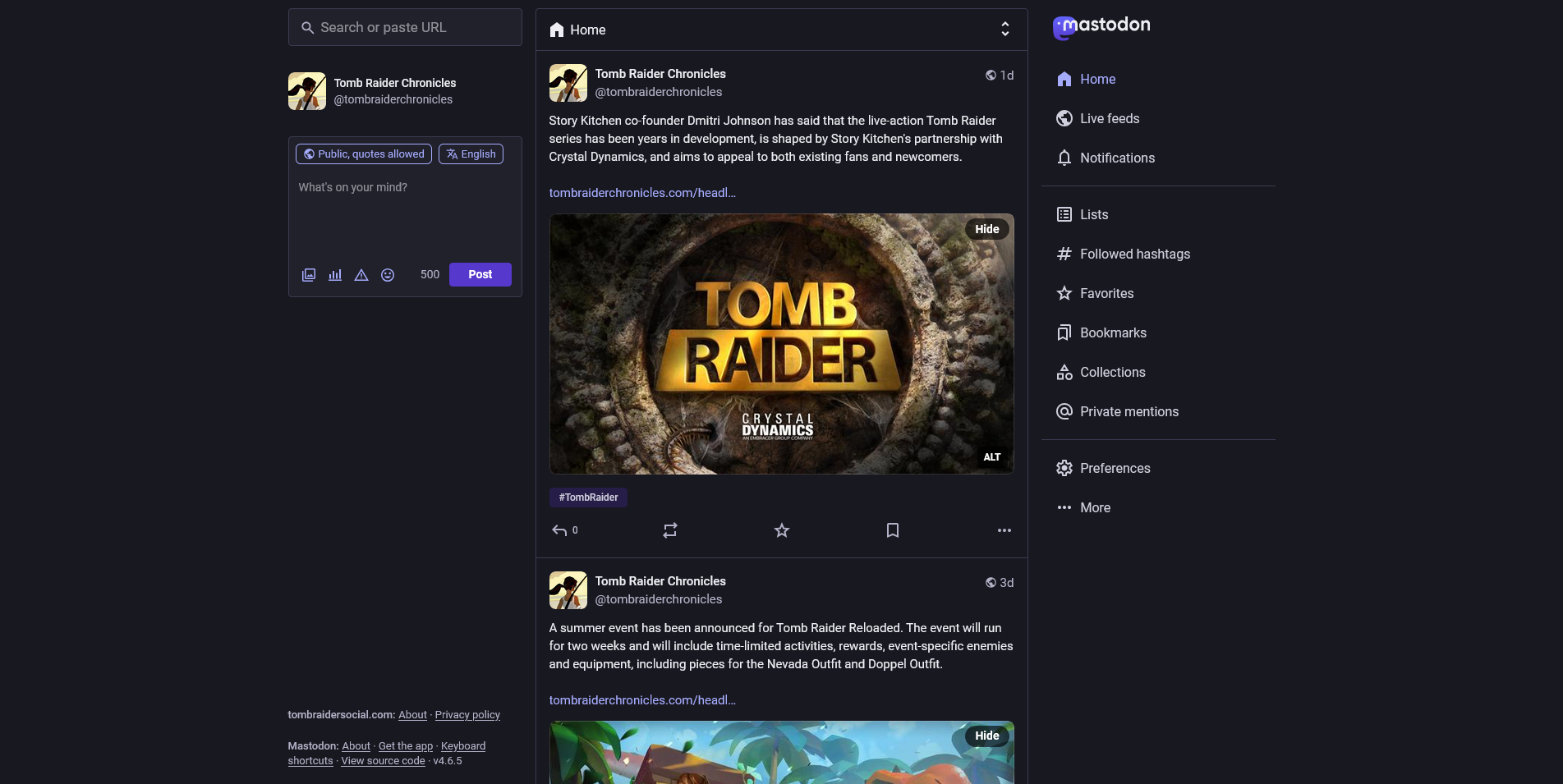This screenshot has width=1563, height=784.
Task: View ALT text of Tomb Raider image
Action: pos(992,456)
